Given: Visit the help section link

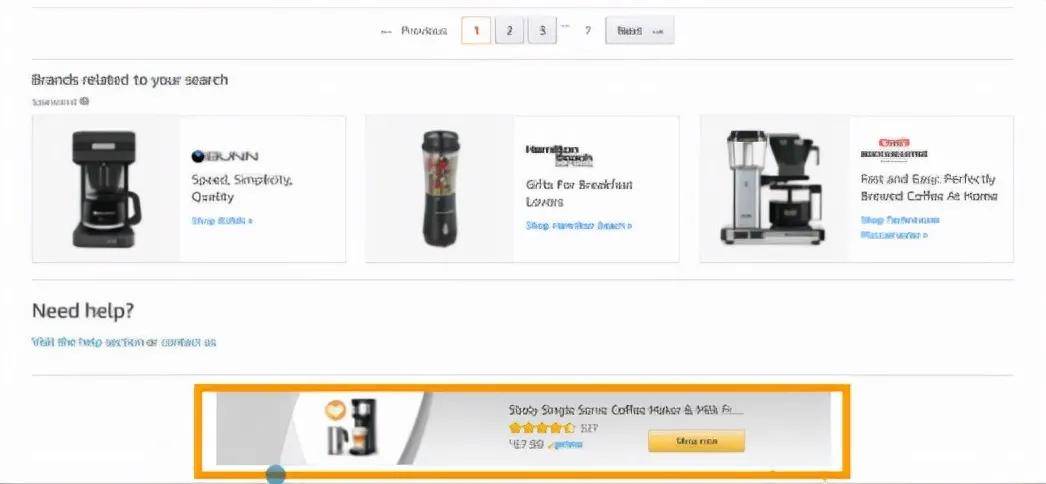Looking at the screenshot, I should 124,342.
